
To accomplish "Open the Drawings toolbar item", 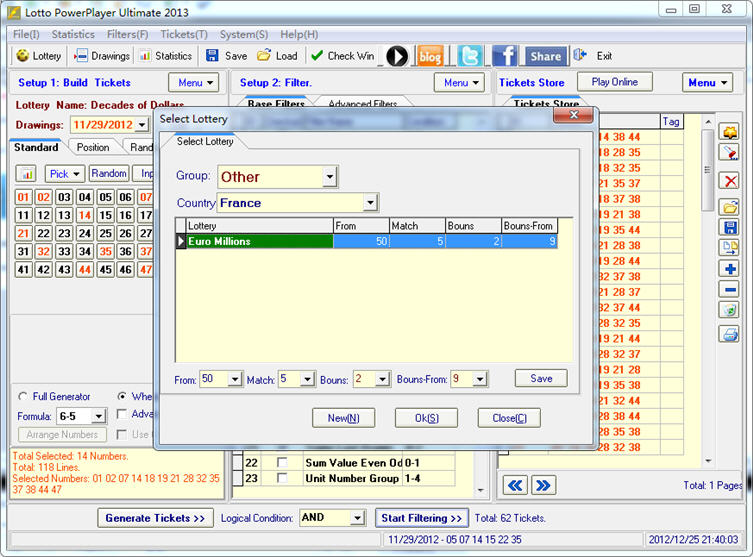I will click(x=102, y=56).
